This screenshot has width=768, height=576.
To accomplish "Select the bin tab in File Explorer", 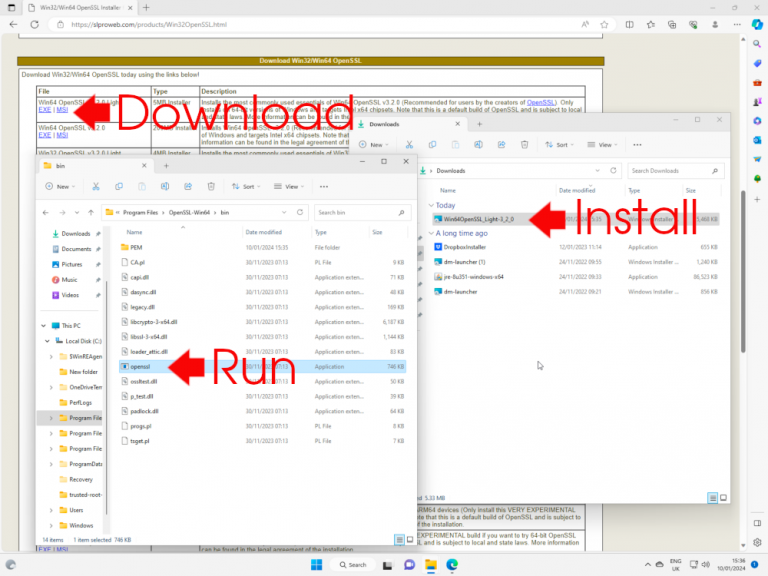I will point(96,166).
